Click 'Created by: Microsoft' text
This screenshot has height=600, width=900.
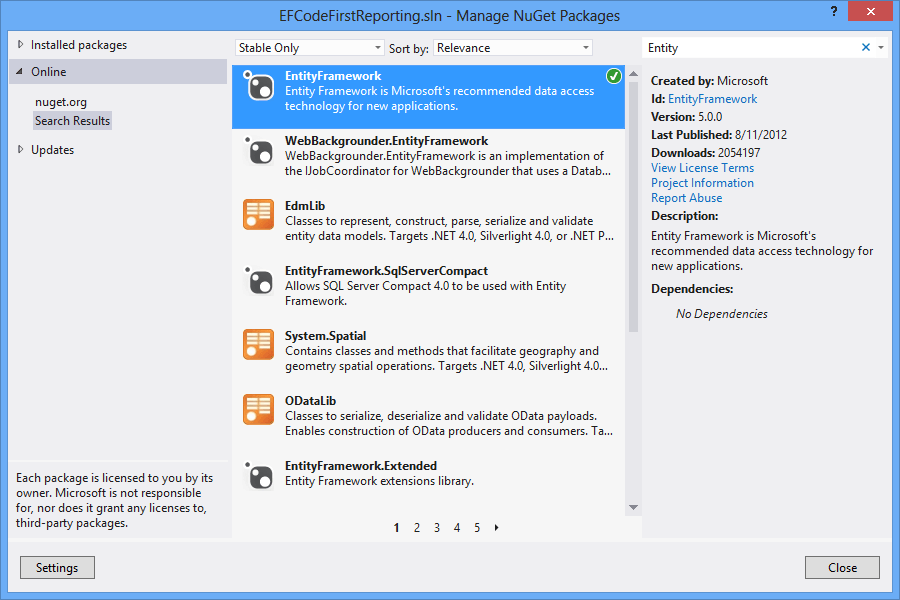[x=709, y=80]
